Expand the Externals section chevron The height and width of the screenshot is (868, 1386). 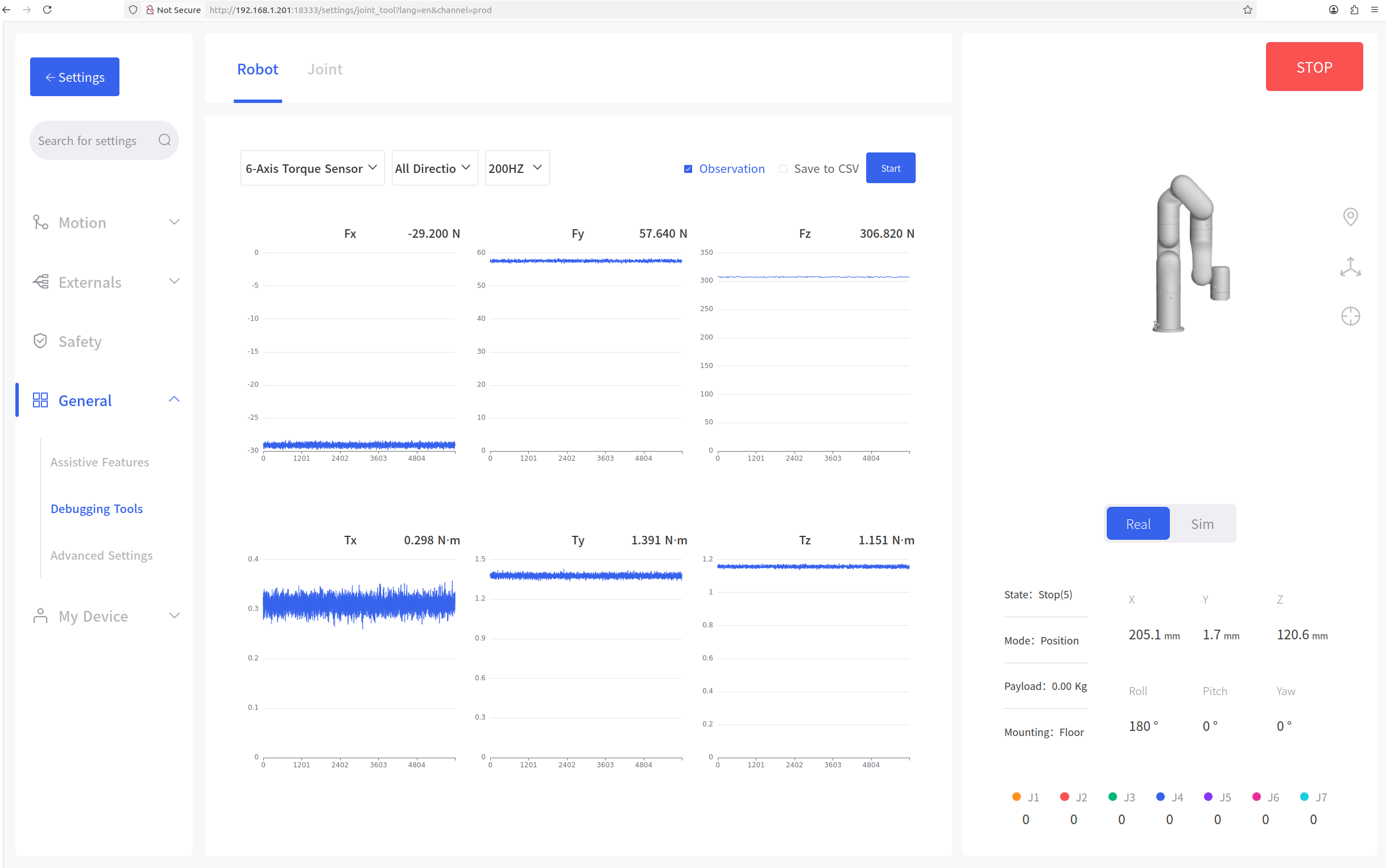(175, 281)
